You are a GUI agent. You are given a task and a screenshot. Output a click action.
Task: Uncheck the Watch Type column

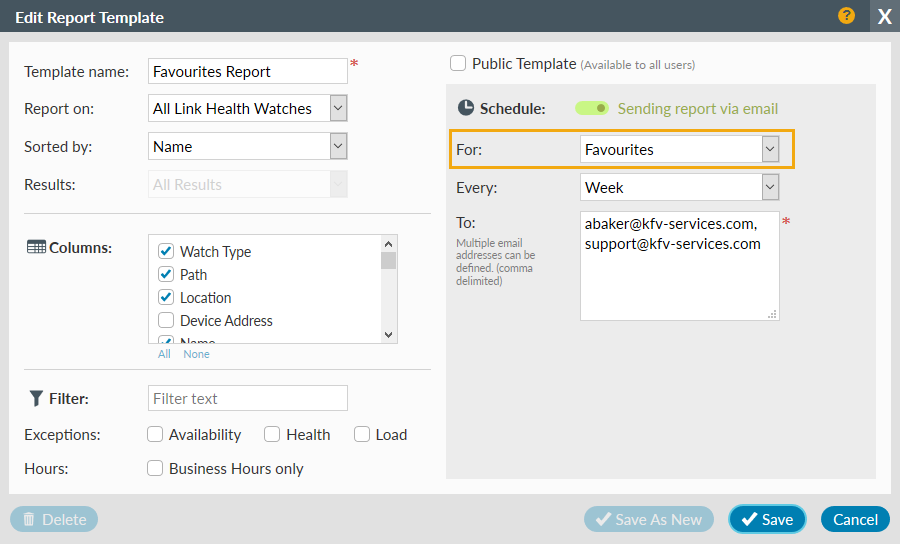coord(166,252)
